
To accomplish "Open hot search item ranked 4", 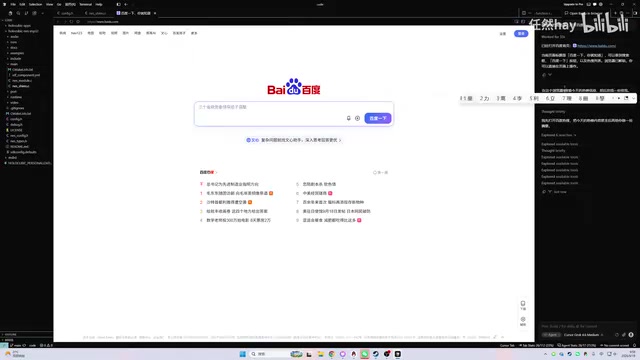I will click(x=238, y=220).
